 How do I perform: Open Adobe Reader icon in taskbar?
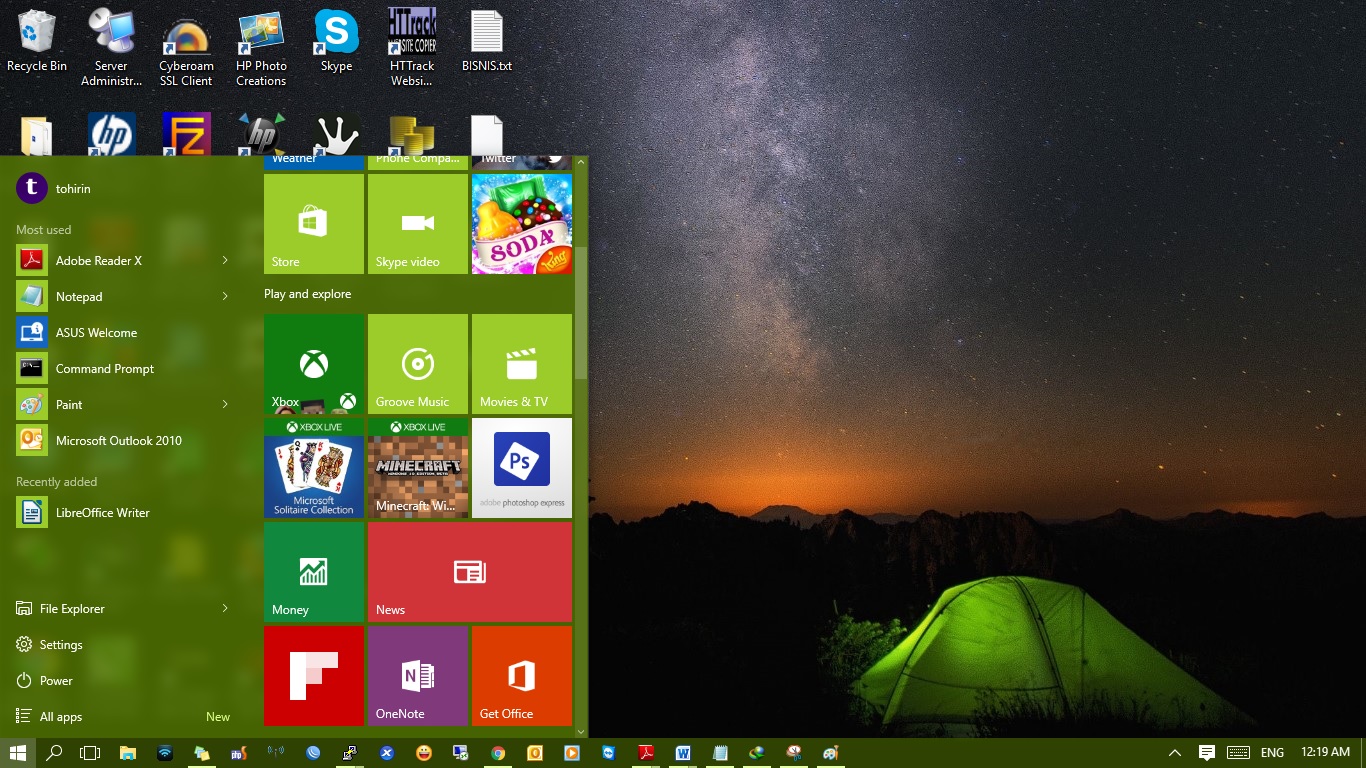point(646,753)
